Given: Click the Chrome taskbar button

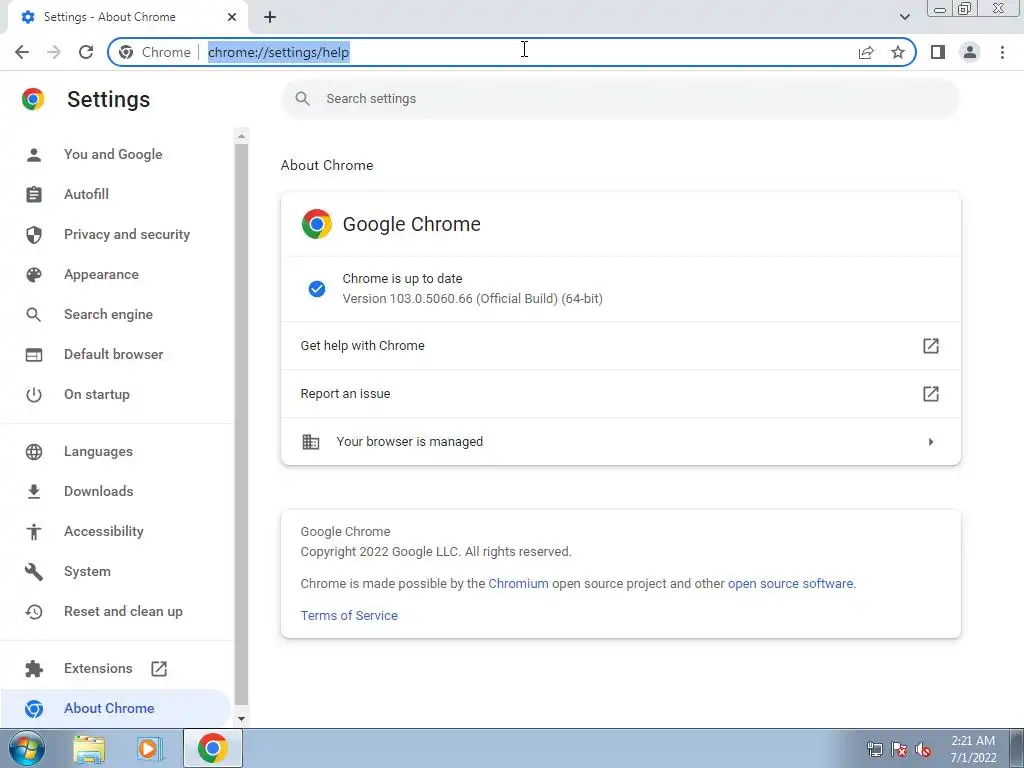Looking at the screenshot, I should [213, 748].
